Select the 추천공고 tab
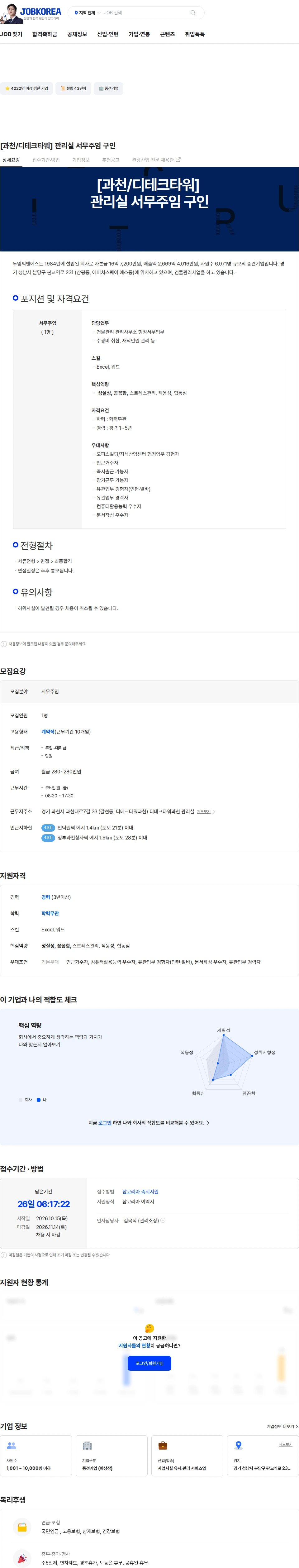The height and width of the screenshot is (1568, 299). [x=111, y=160]
